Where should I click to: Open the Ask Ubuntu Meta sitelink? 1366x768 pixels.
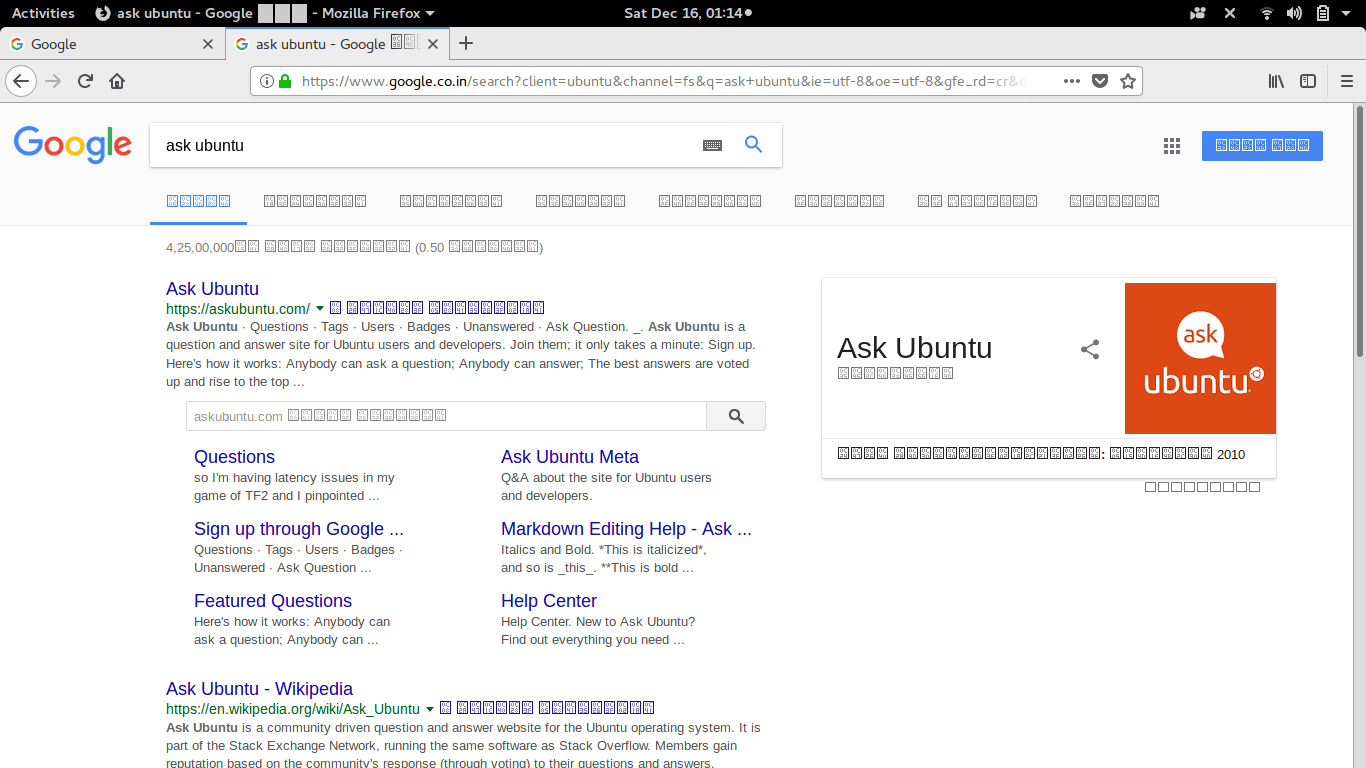(570, 457)
